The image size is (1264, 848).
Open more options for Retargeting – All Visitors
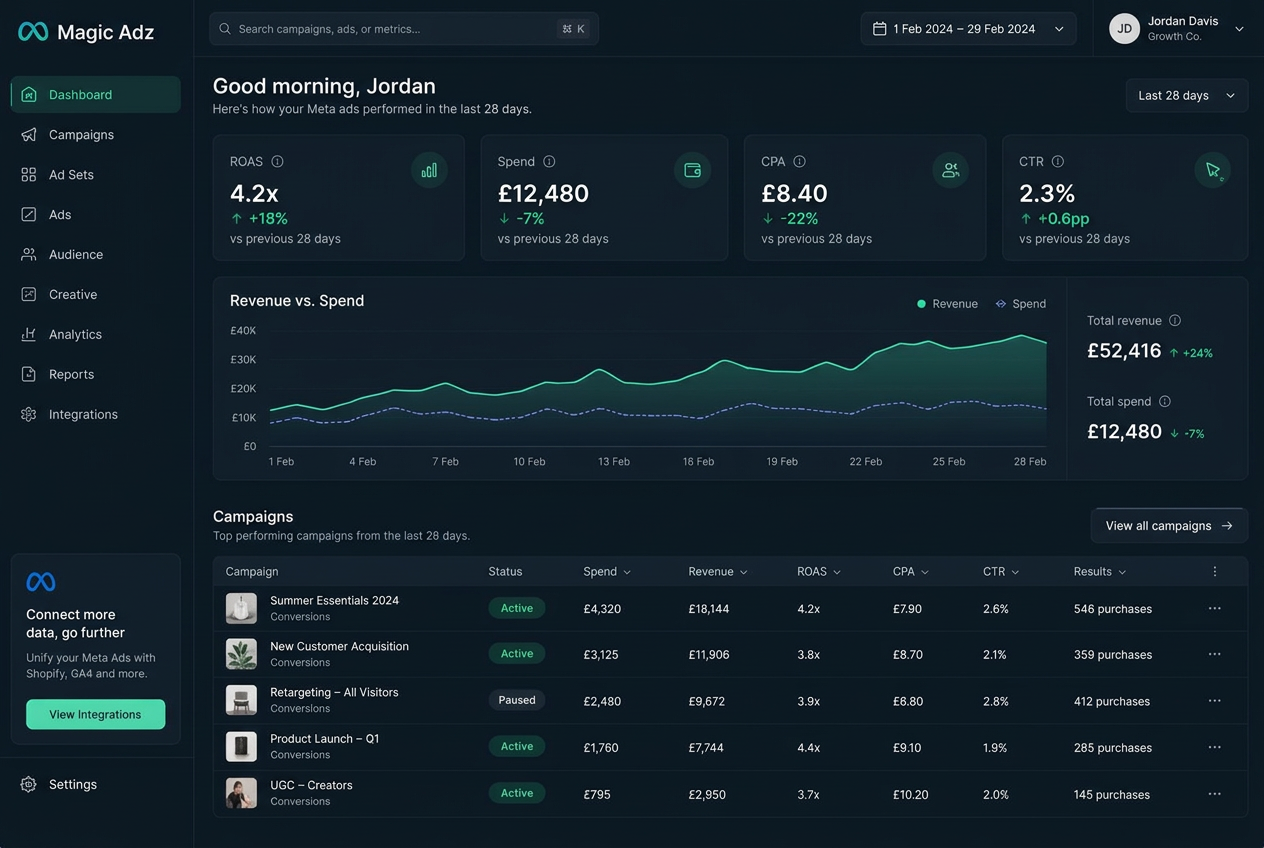[1215, 701]
